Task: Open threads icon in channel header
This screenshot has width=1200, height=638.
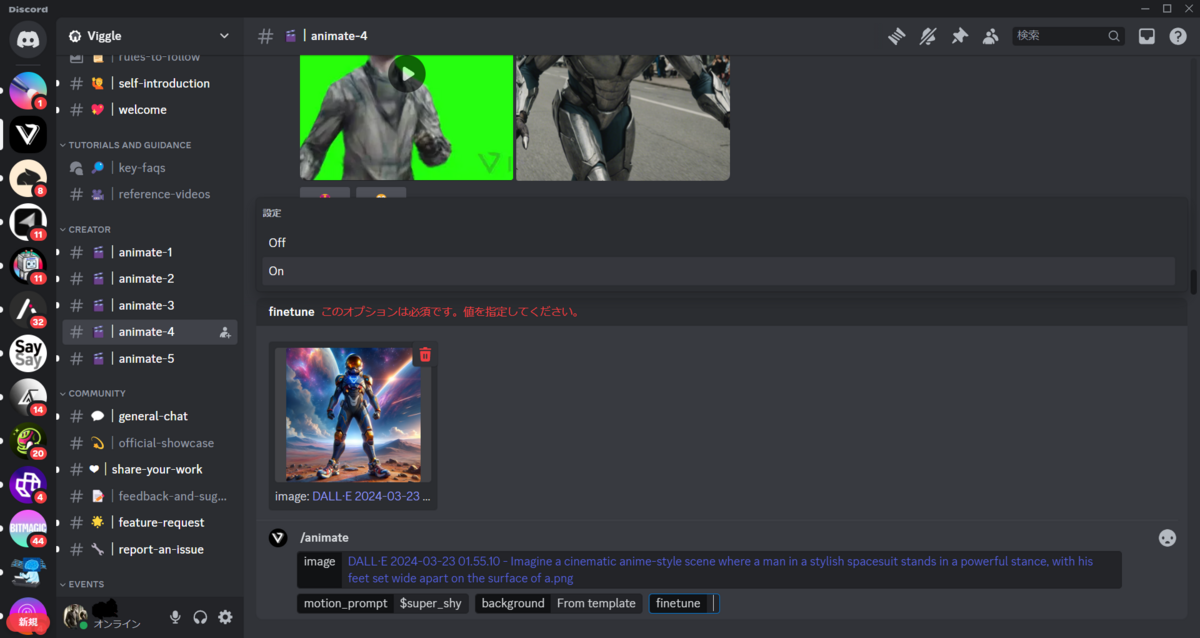Action: [x=897, y=36]
